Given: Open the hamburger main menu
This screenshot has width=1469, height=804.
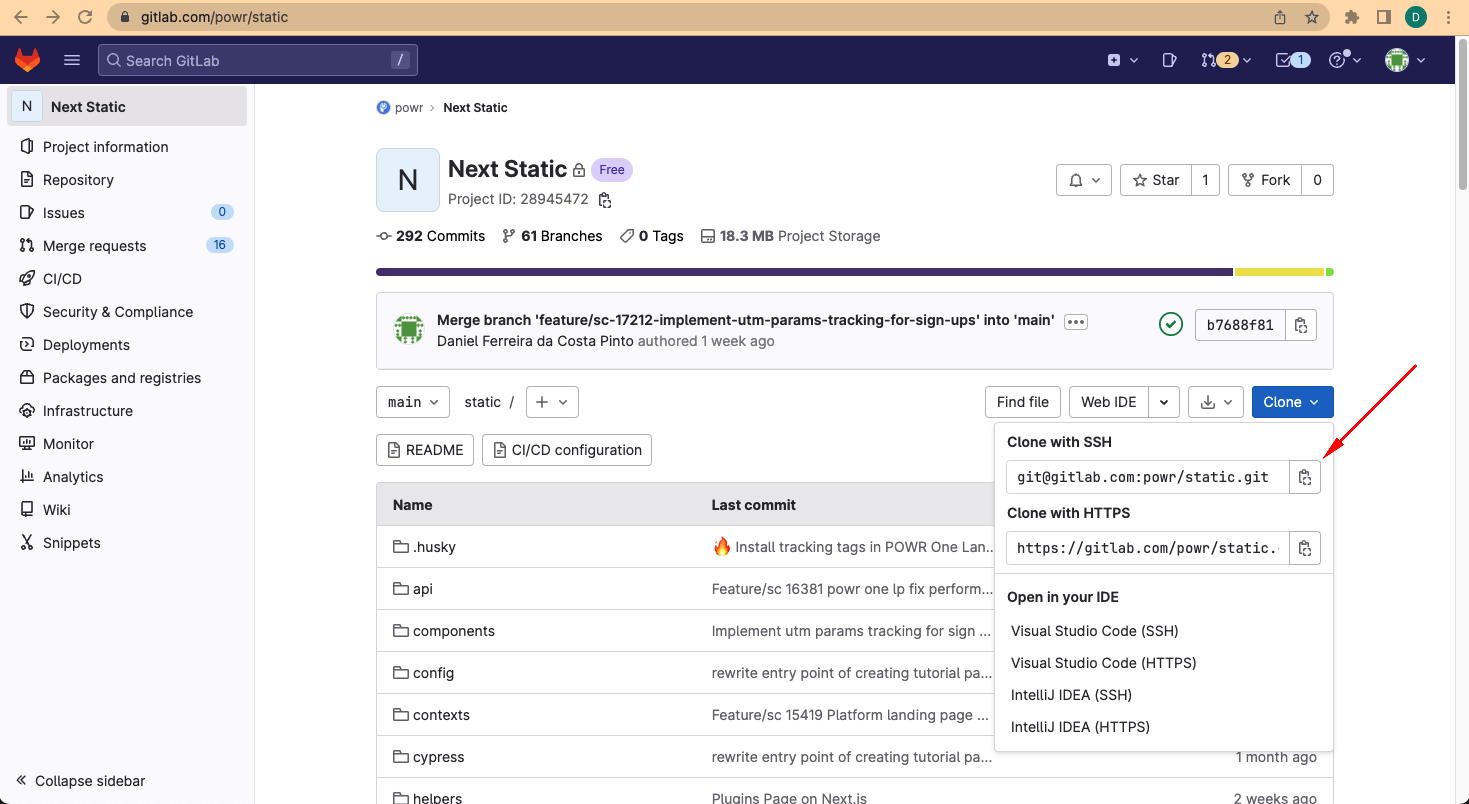Looking at the screenshot, I should pyautogui.click(x=72, y=60).
